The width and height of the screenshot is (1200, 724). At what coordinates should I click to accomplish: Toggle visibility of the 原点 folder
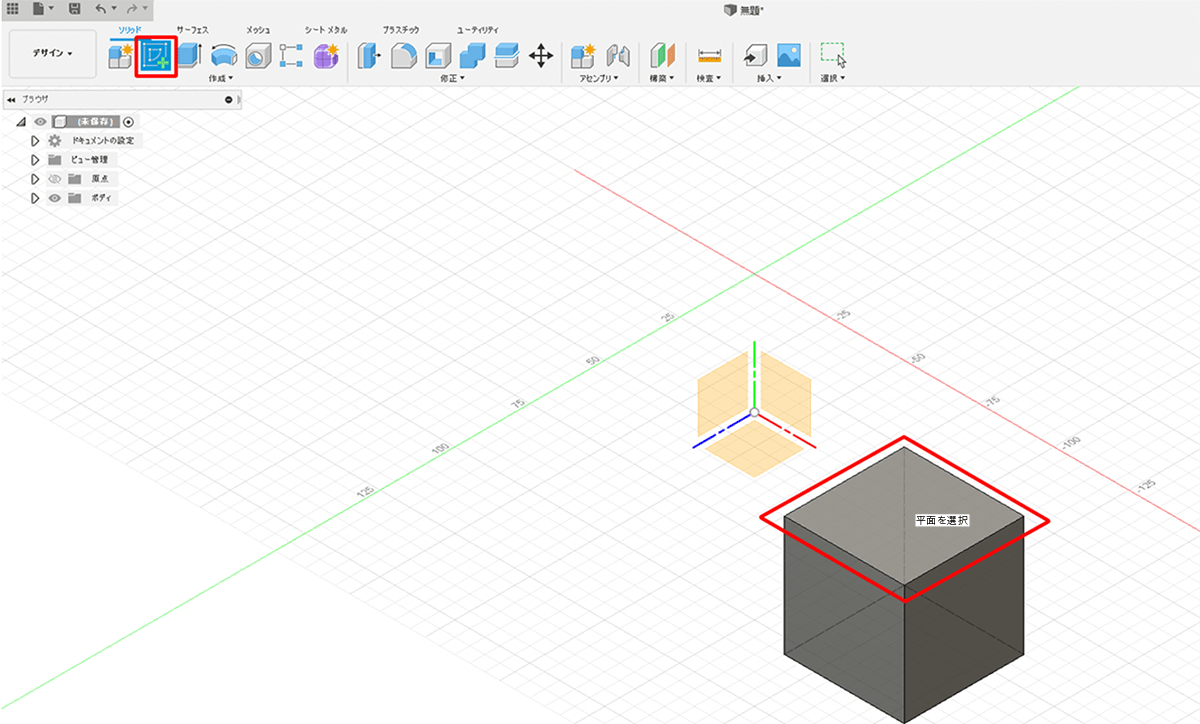click(x=55, y=179)
